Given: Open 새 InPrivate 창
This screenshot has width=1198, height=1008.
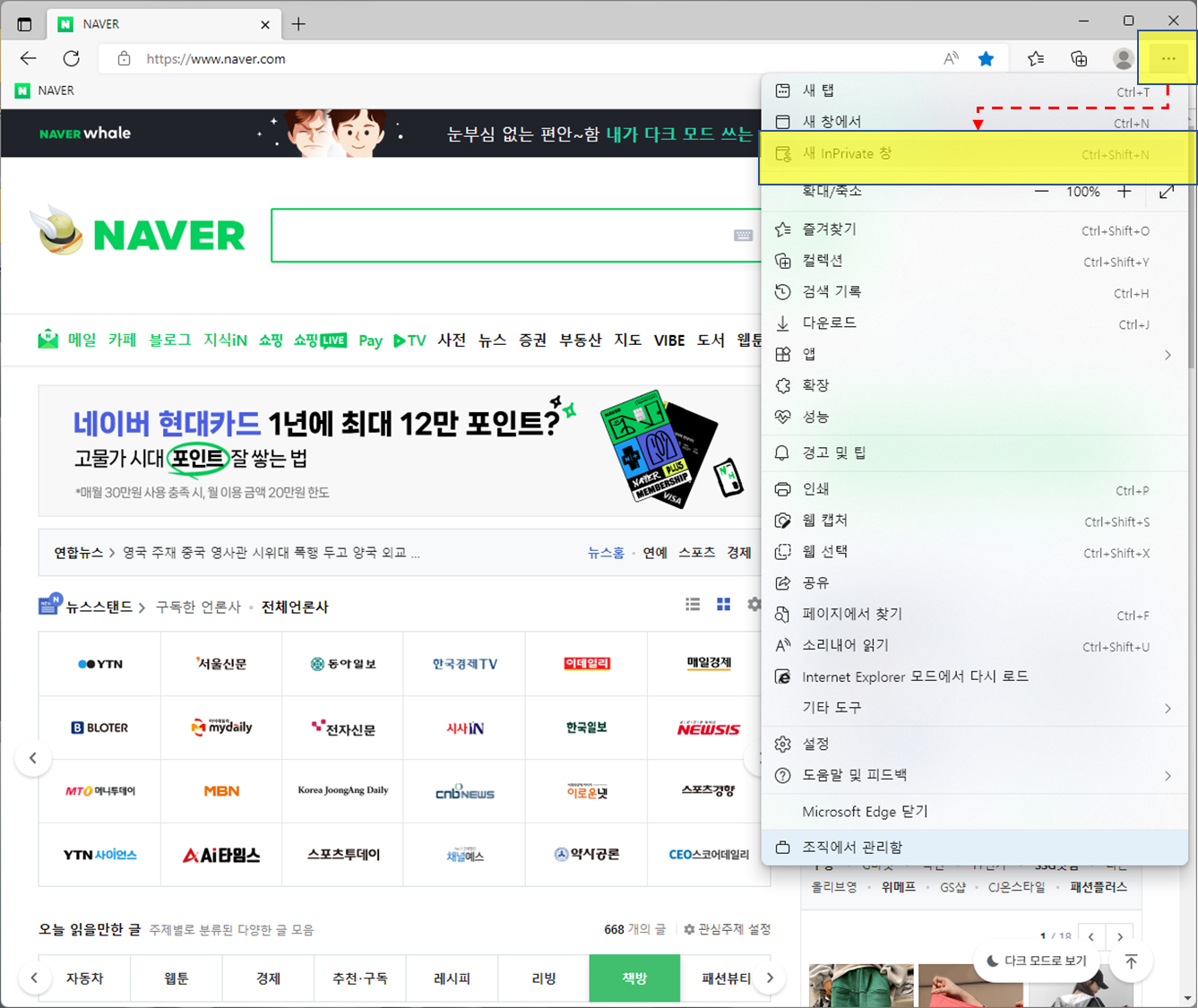Looking at the screenshot, I should click(975, 154).
